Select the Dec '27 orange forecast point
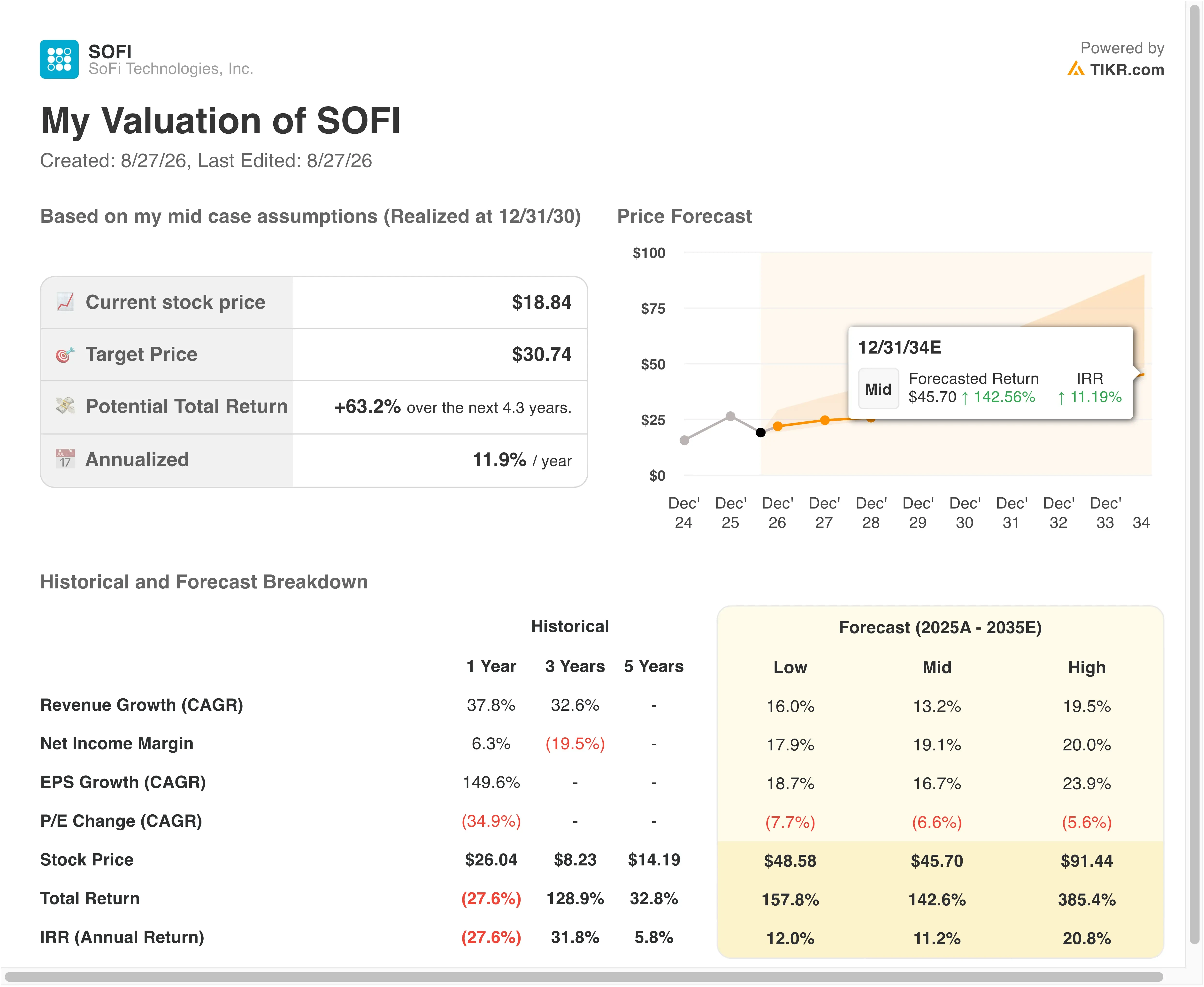The image size is (1204, 987). (x=825, y=421)
